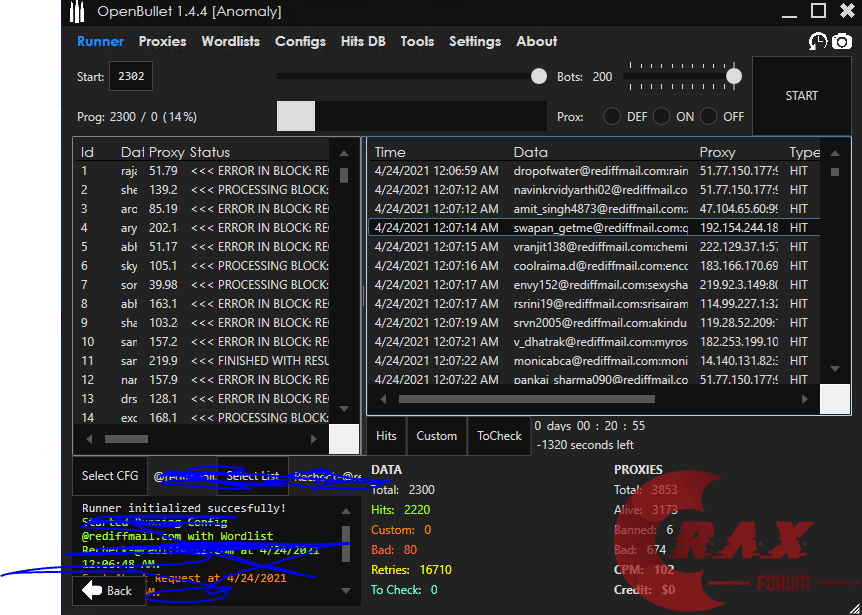
Task: Click the Custom results button
Action: [x=436, y=436]
